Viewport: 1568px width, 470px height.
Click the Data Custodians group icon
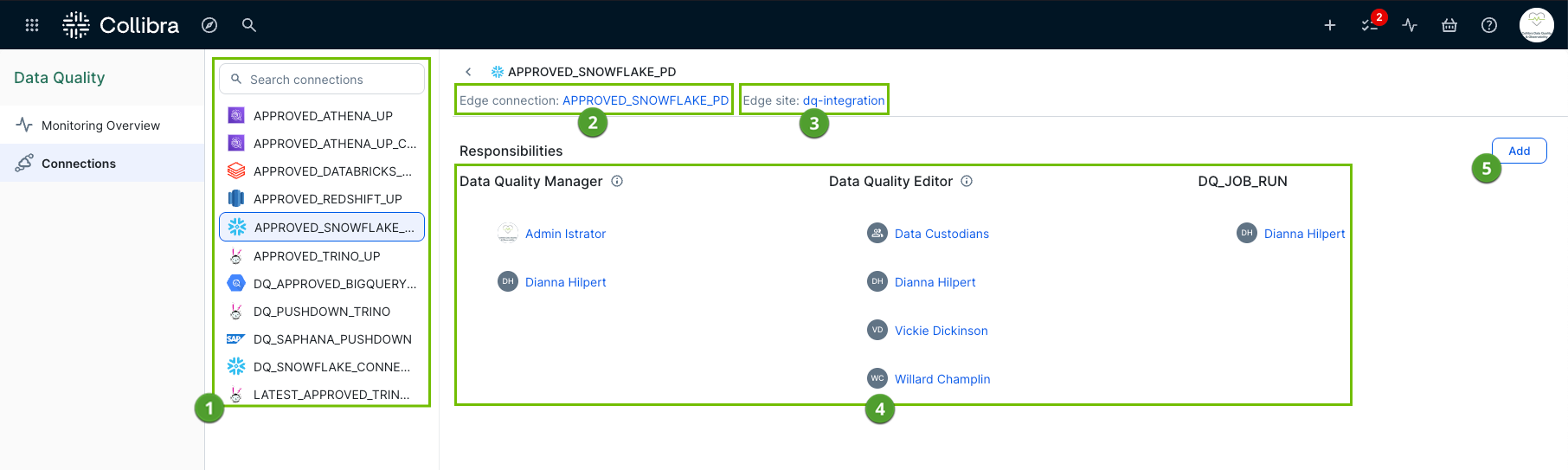click(x=877, y=233)
